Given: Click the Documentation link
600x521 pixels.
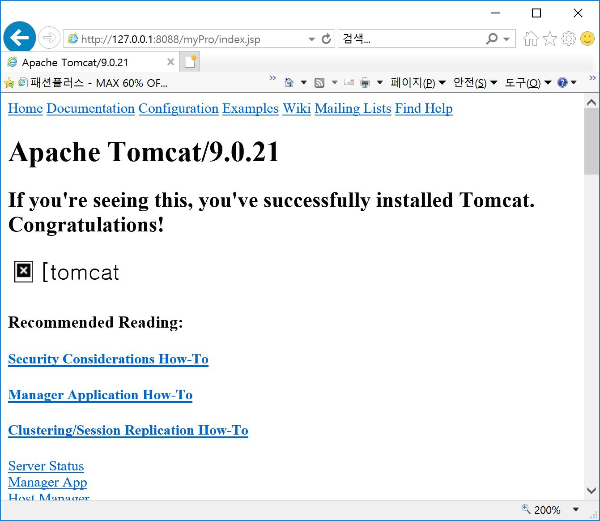Looking at the screenshot, I should [91, 109].
